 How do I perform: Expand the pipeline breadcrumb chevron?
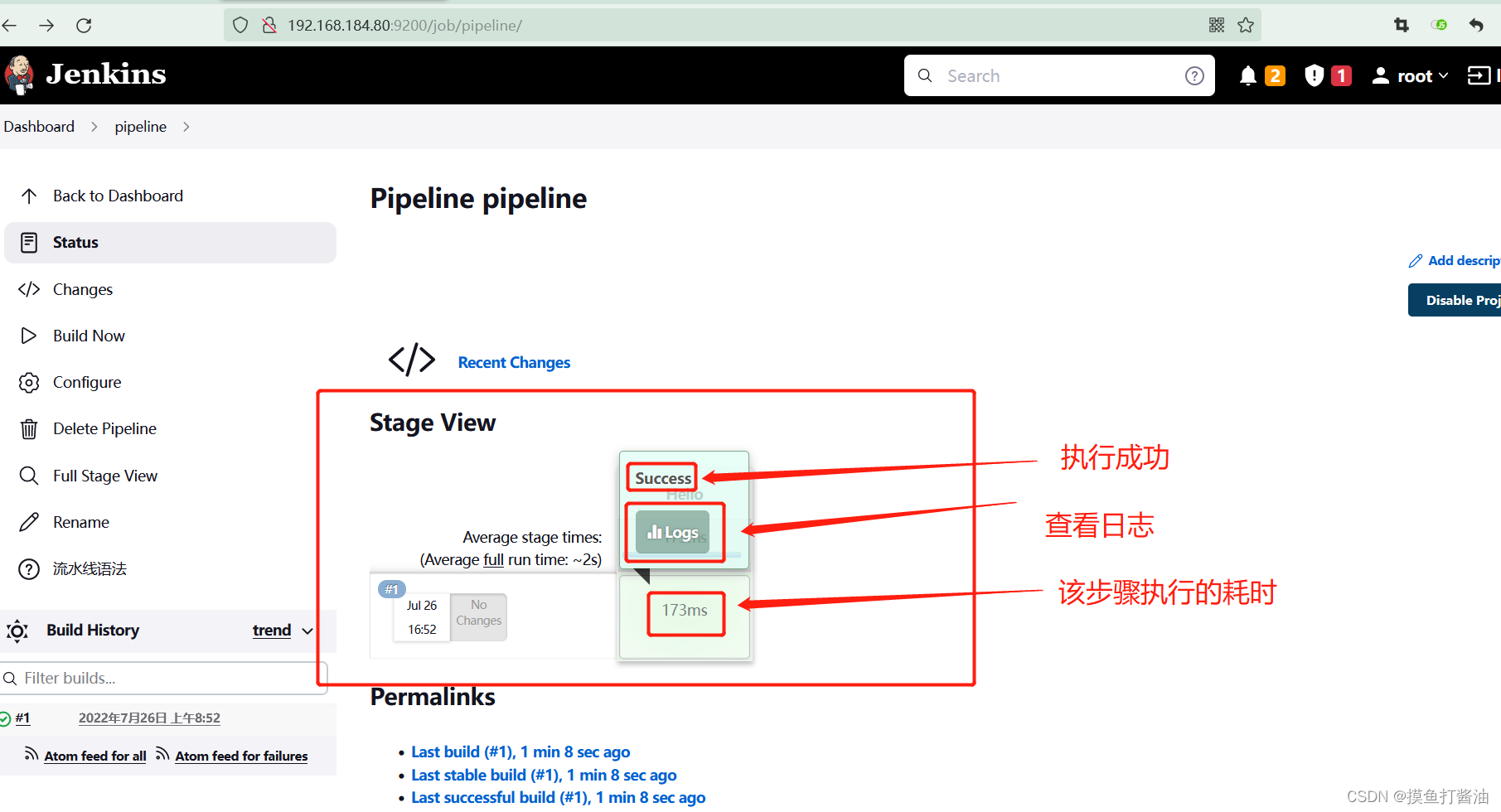point(186,127)
